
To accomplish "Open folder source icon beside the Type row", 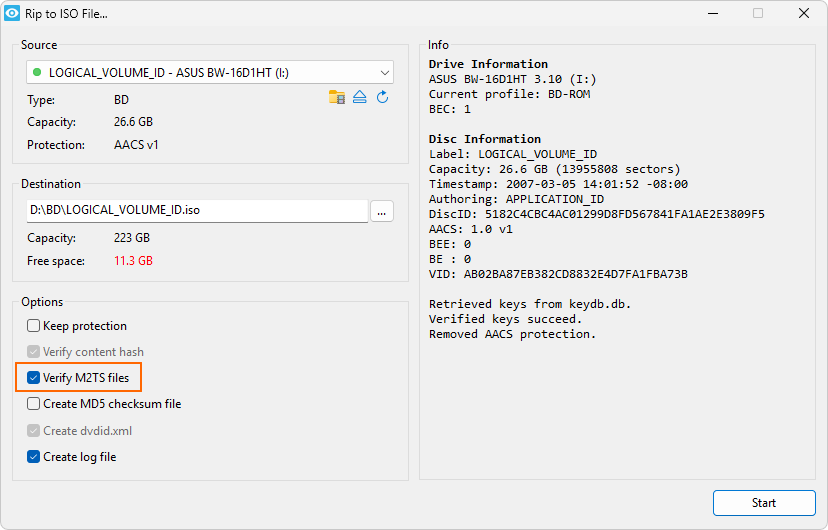I will (337, 97).
